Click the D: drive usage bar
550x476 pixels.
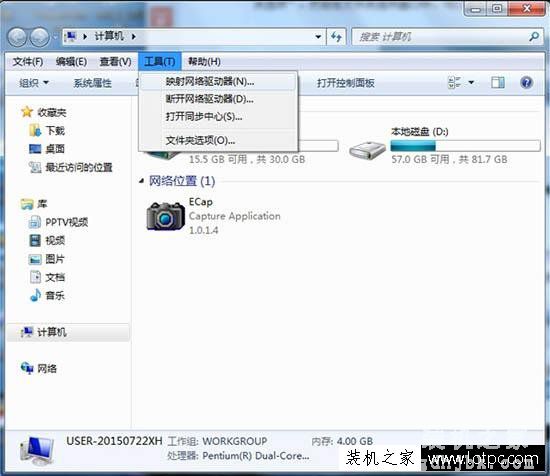coord(465,146)
